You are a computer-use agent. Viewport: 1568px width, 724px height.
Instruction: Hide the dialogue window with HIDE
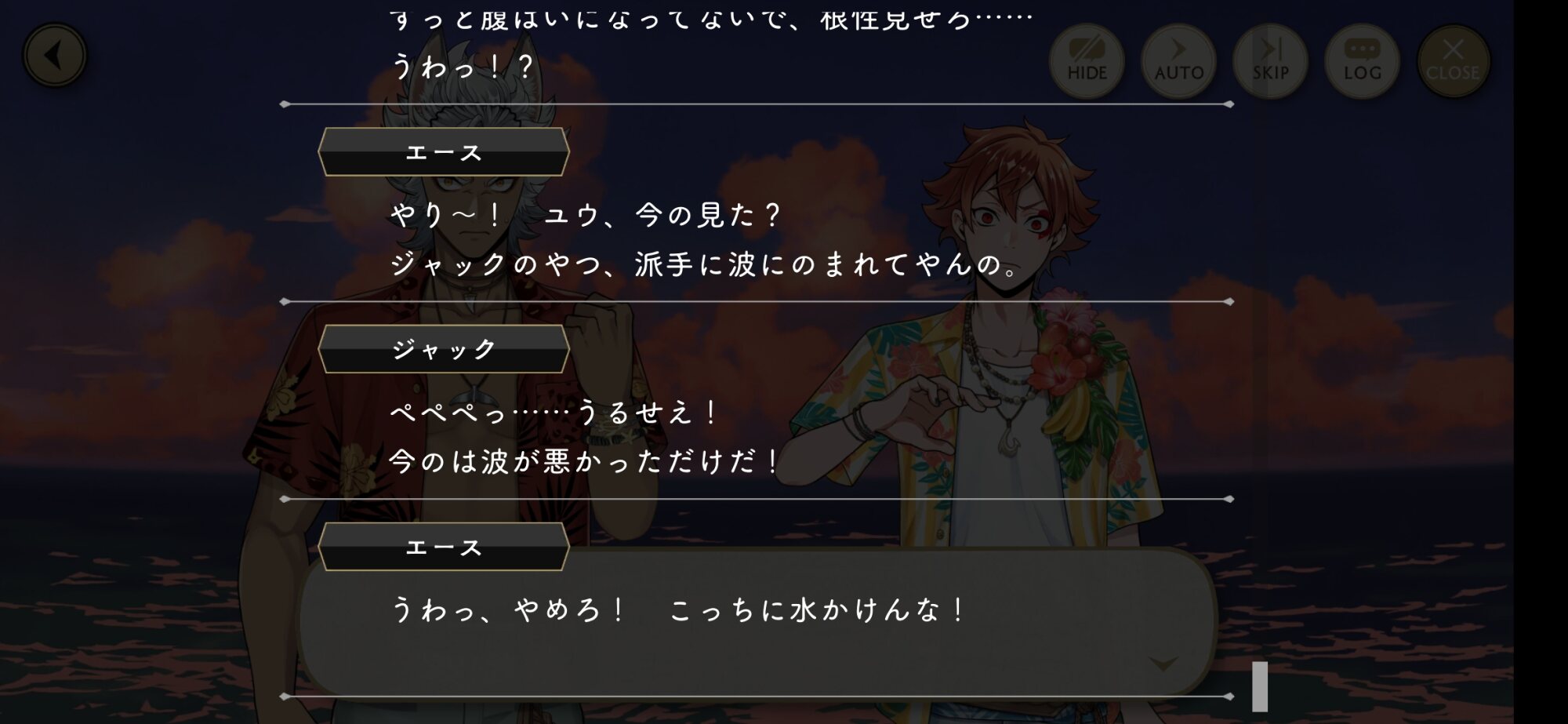point(1087,61)
